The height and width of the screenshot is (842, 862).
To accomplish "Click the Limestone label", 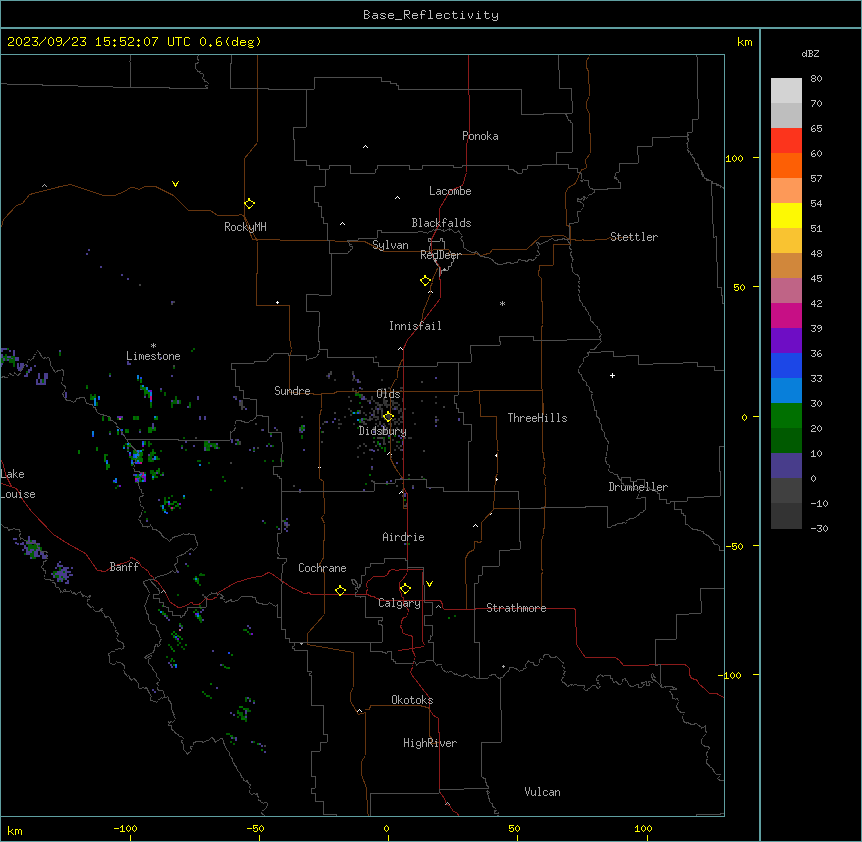I will coord(153,356).
